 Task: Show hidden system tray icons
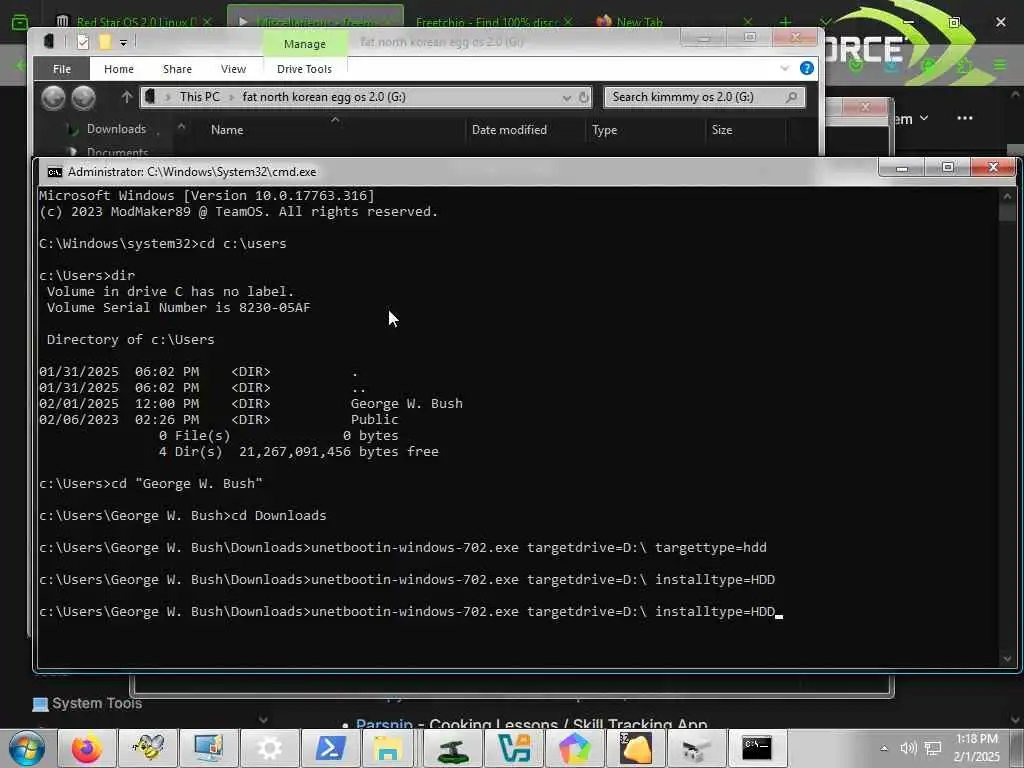click(884, 748)
